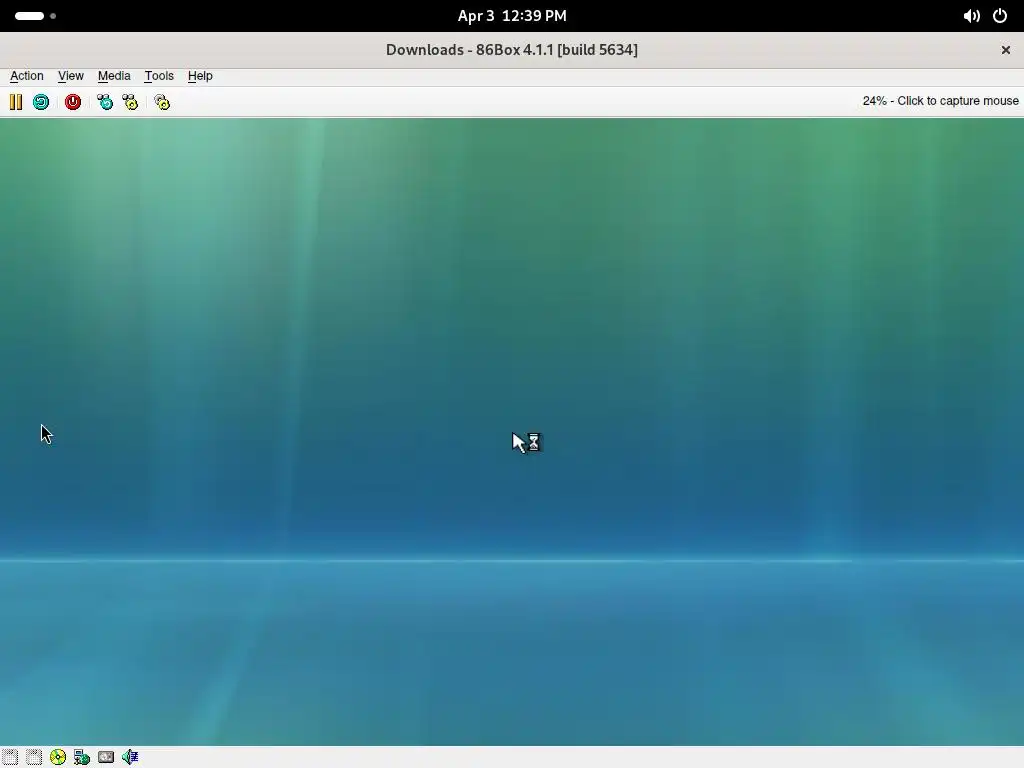The width and height of the screenshot is (1024, 768).
Task: Open the Tools menu
Action: coord(159,76)
